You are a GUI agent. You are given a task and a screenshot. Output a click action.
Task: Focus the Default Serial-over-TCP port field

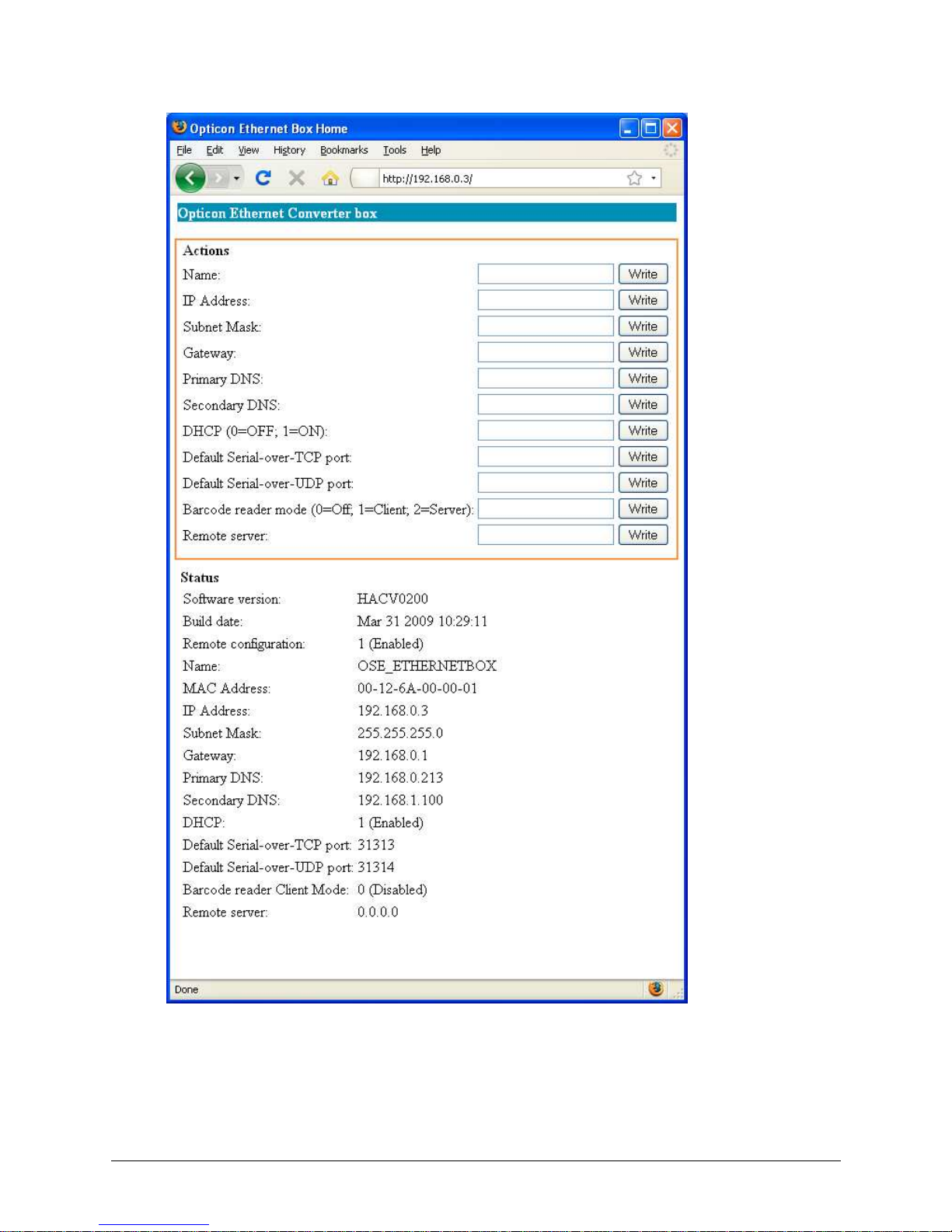click(546, 457)
